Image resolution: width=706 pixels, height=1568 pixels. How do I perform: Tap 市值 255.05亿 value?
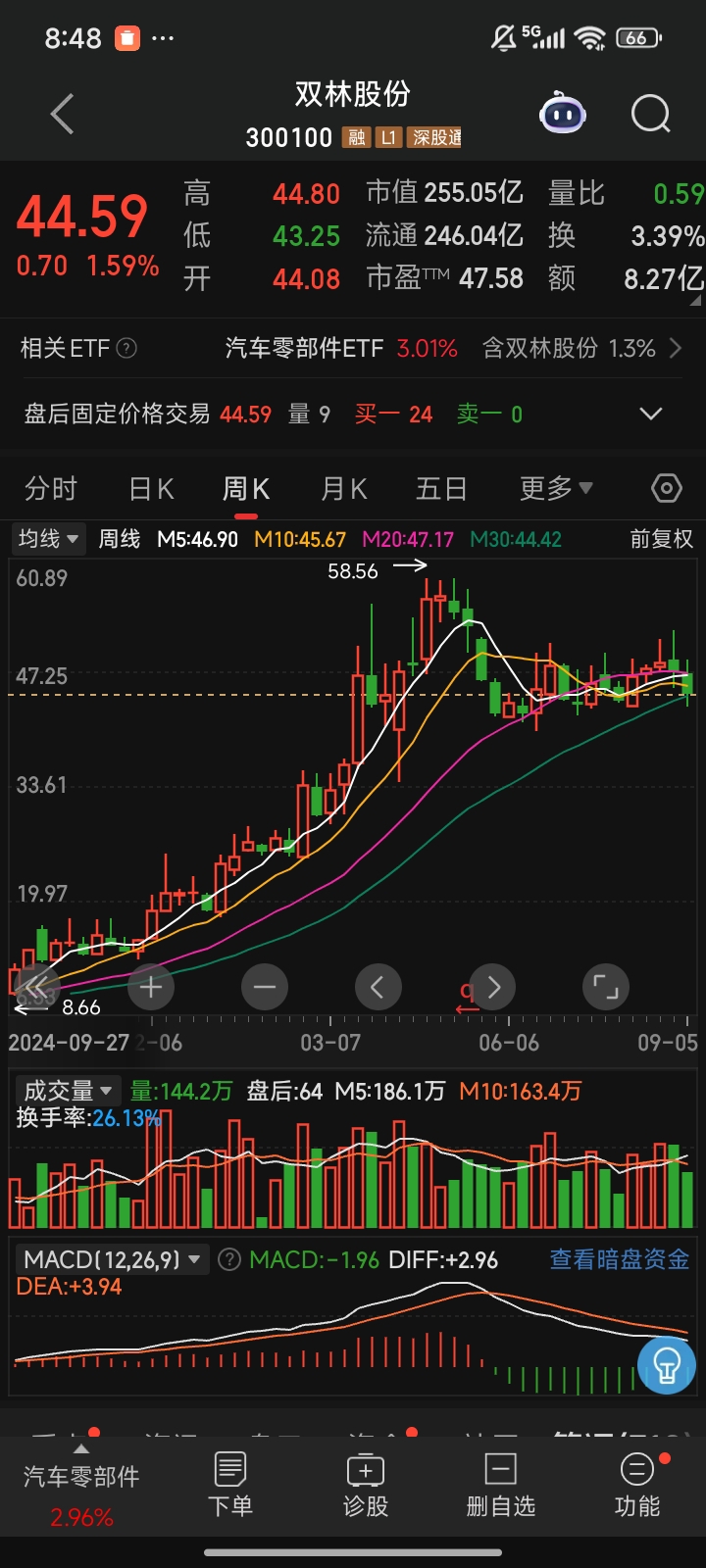pos(444,192)
